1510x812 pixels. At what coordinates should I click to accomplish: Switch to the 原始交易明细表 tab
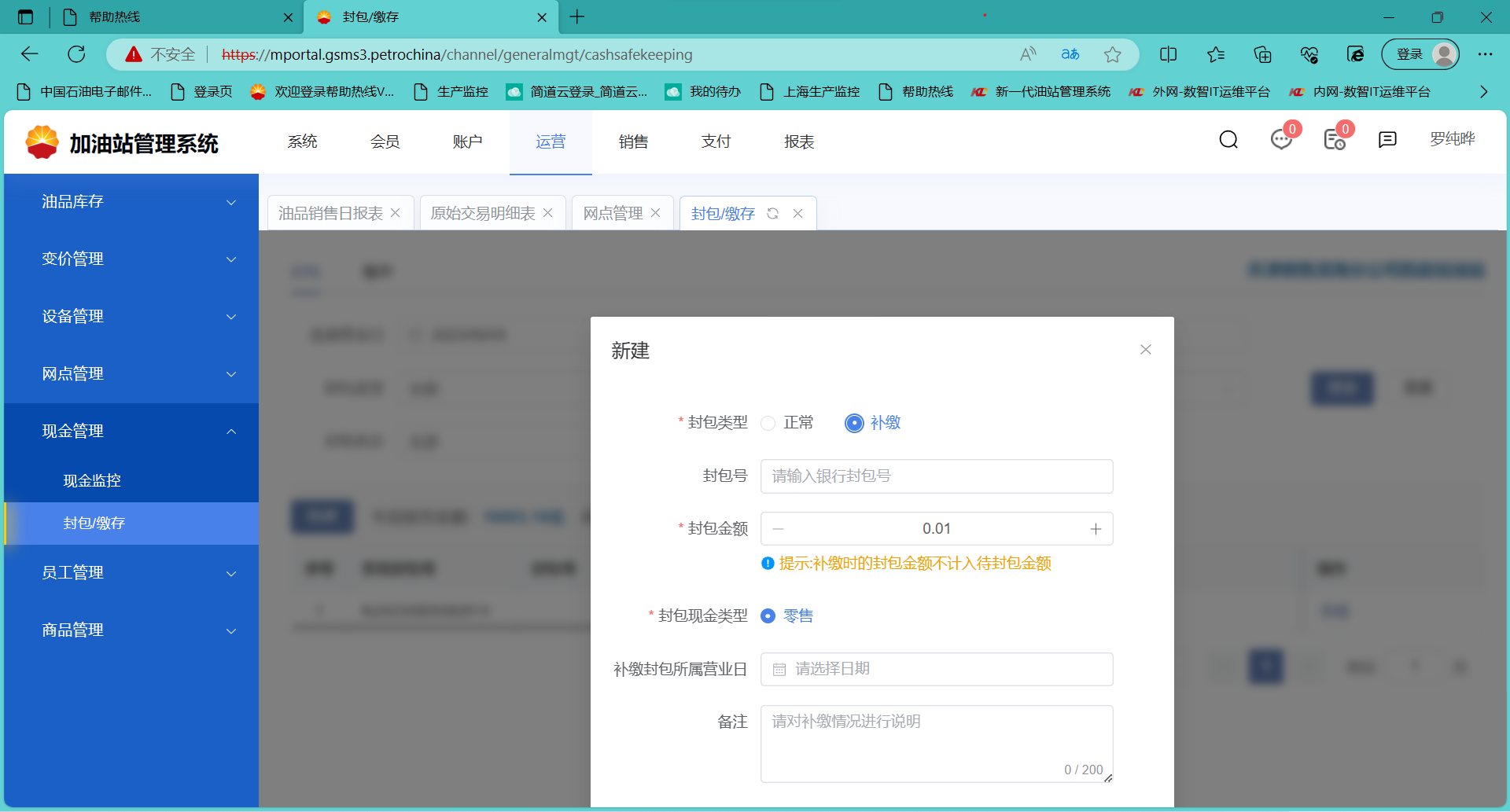483,214
